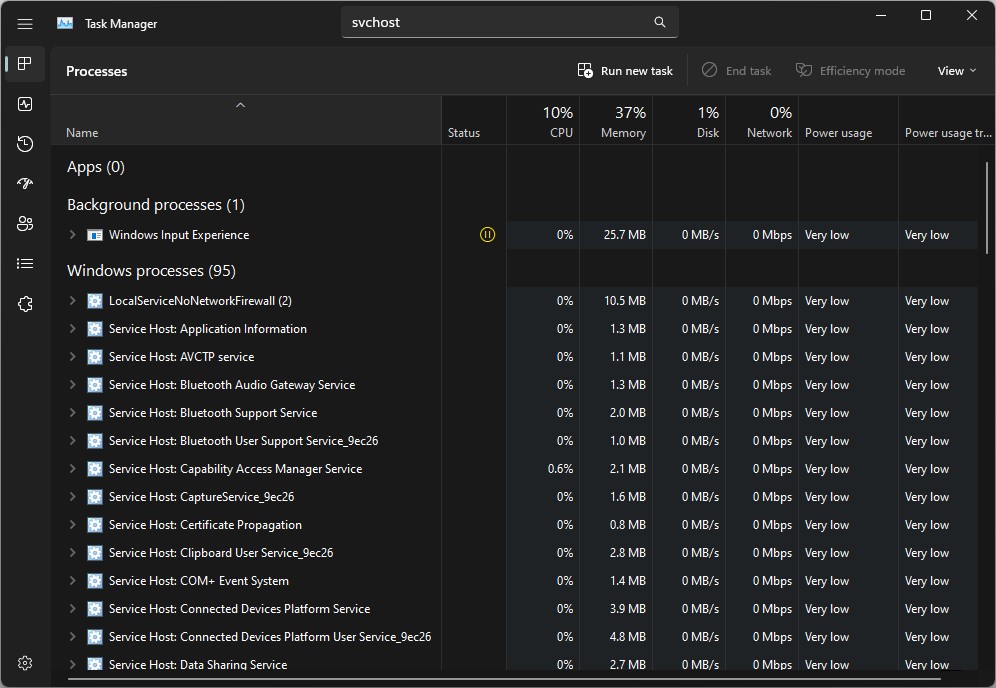
Task: Expand Service Host: Bluetooth User Support Service_9ec26
Action: click(72, 440)
